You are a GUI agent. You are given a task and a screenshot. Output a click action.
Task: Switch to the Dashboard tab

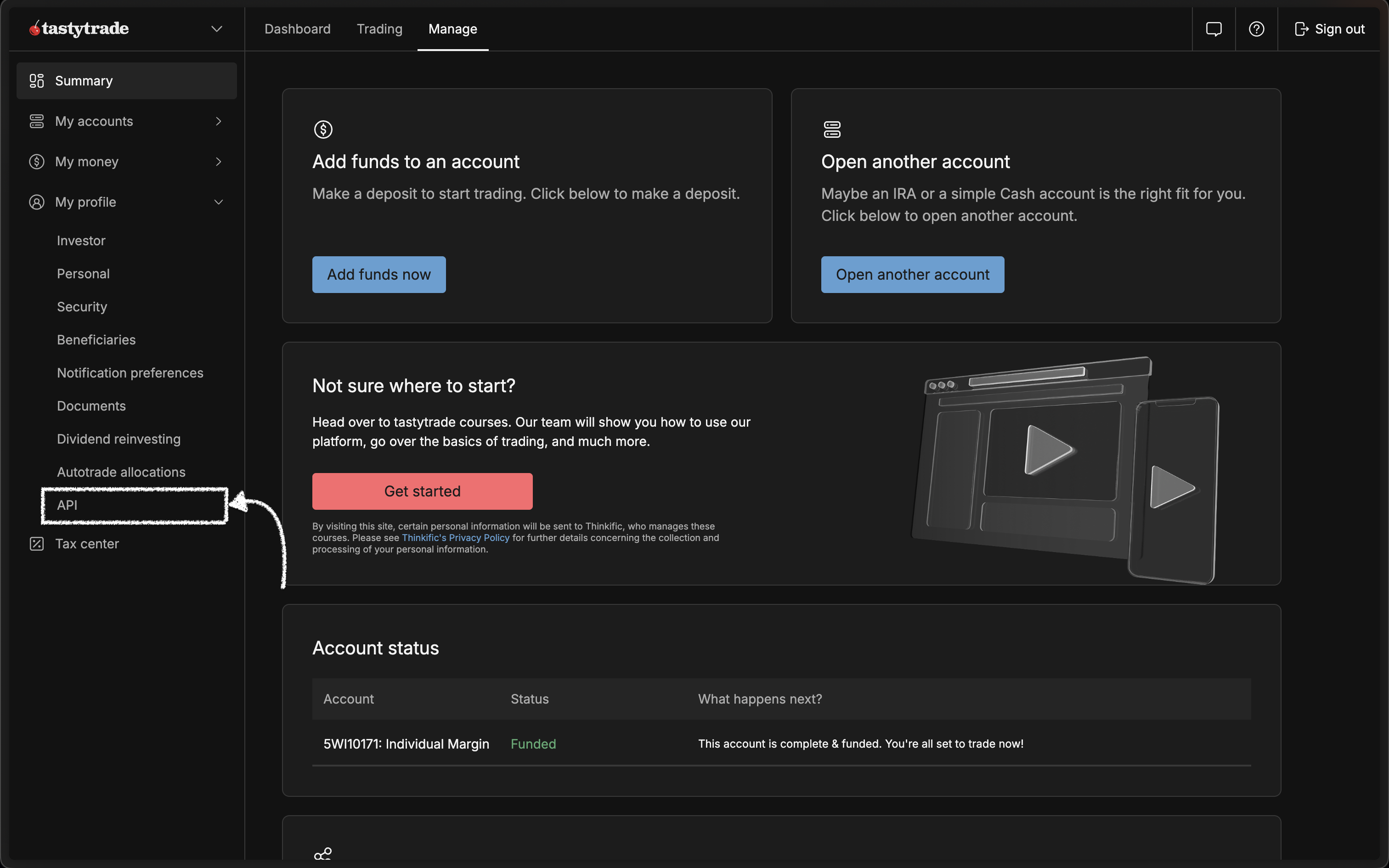point(297,28)
